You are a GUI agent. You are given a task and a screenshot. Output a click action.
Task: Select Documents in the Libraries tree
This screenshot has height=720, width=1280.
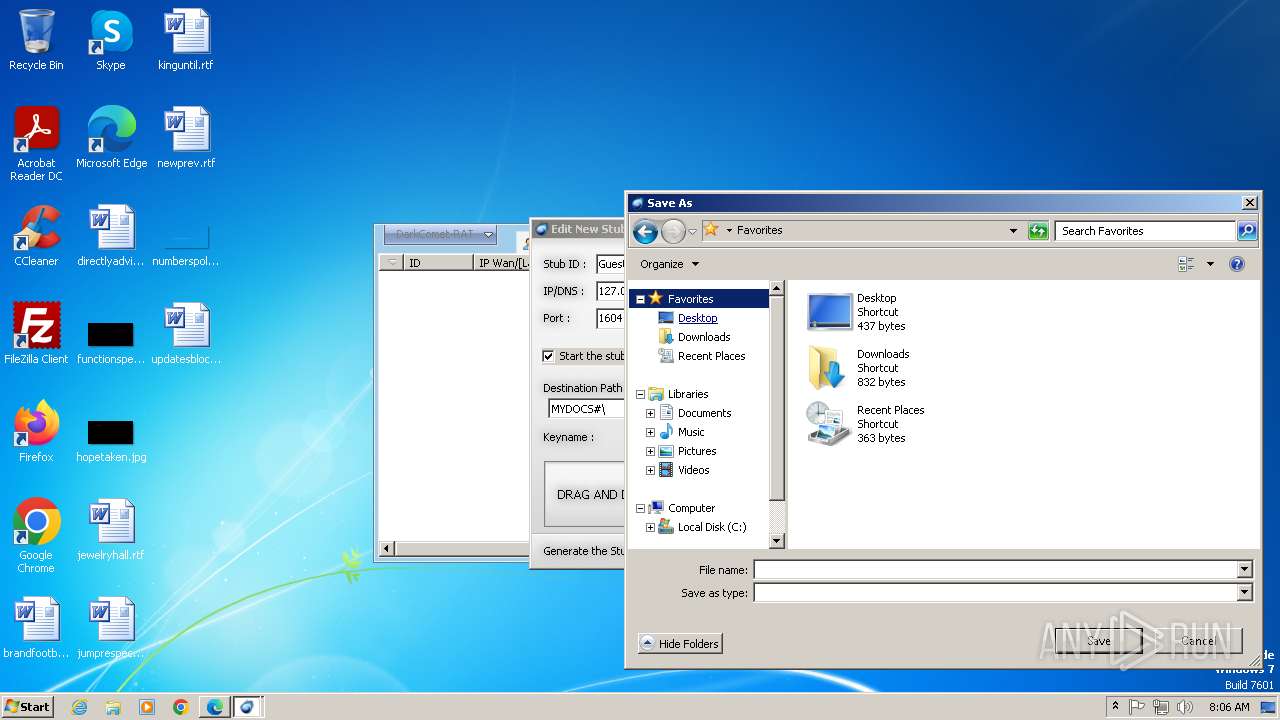click(704, 413)
